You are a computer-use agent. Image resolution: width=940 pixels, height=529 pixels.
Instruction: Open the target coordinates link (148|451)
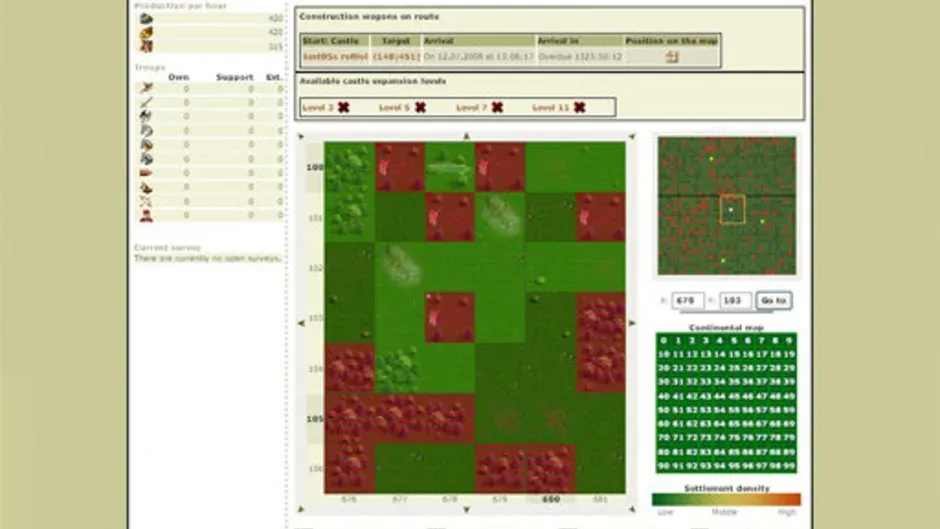coord(396,57)
